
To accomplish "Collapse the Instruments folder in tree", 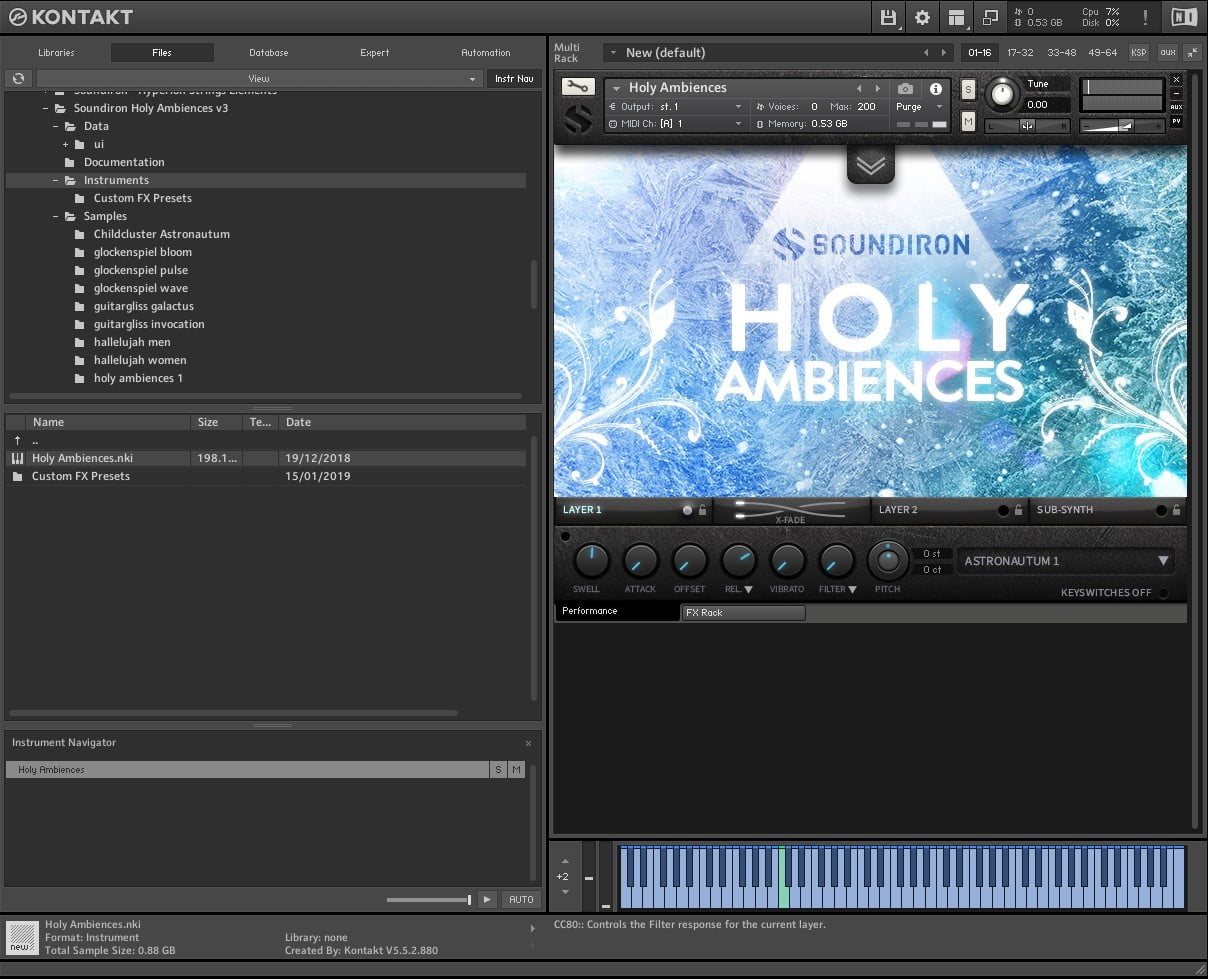I will click(57, 180).
